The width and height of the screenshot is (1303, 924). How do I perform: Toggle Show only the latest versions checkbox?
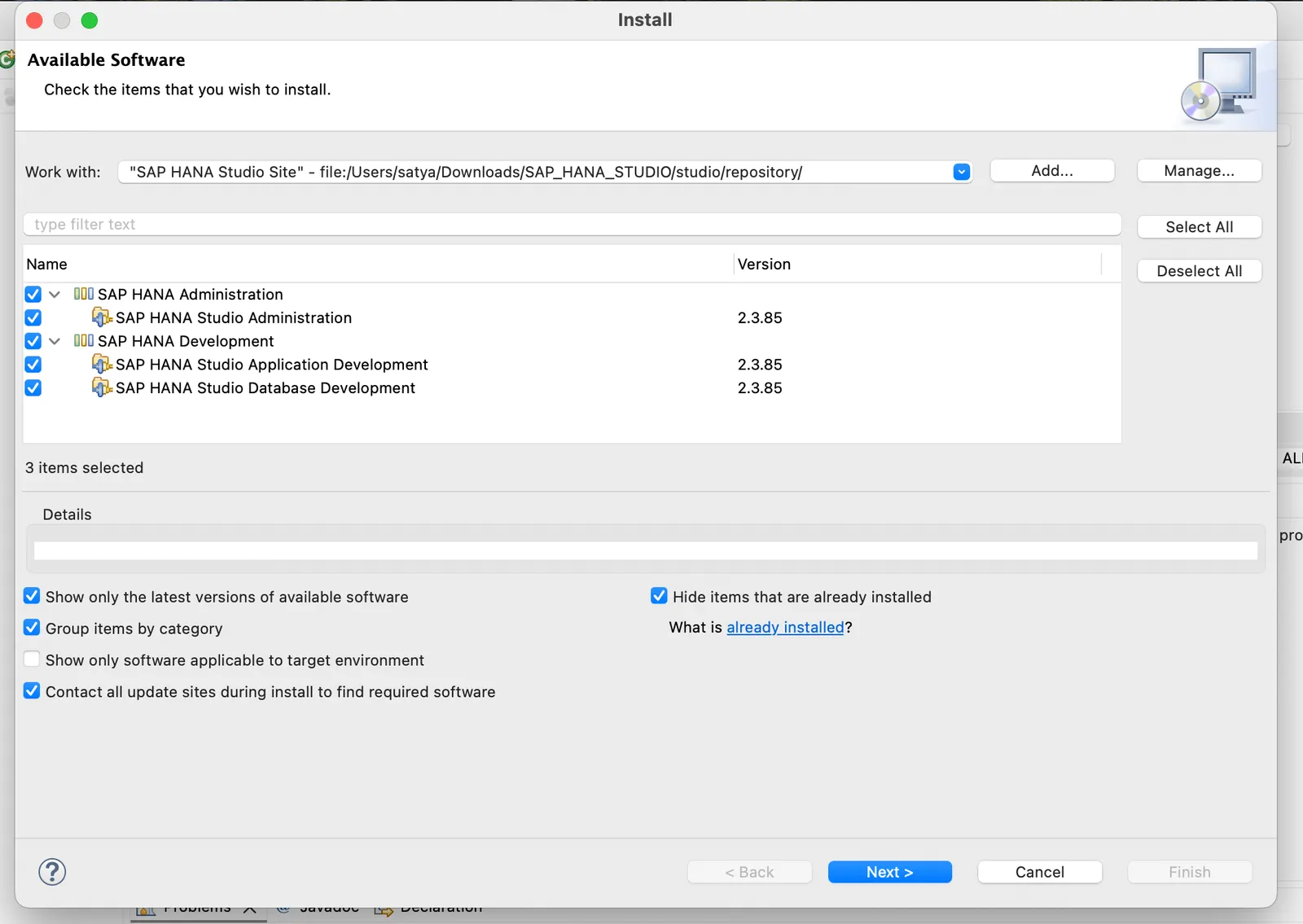(32, 596)
